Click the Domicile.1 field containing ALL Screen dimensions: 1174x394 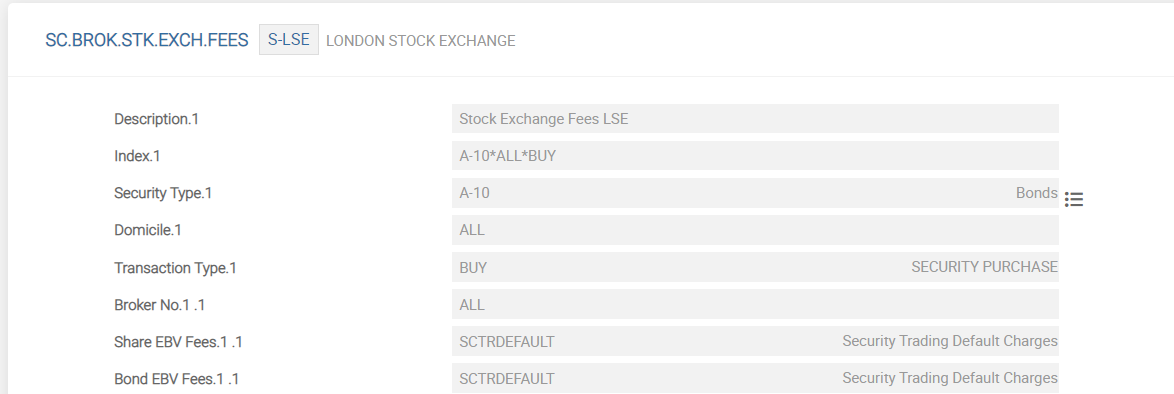click(x=755, y=230)
